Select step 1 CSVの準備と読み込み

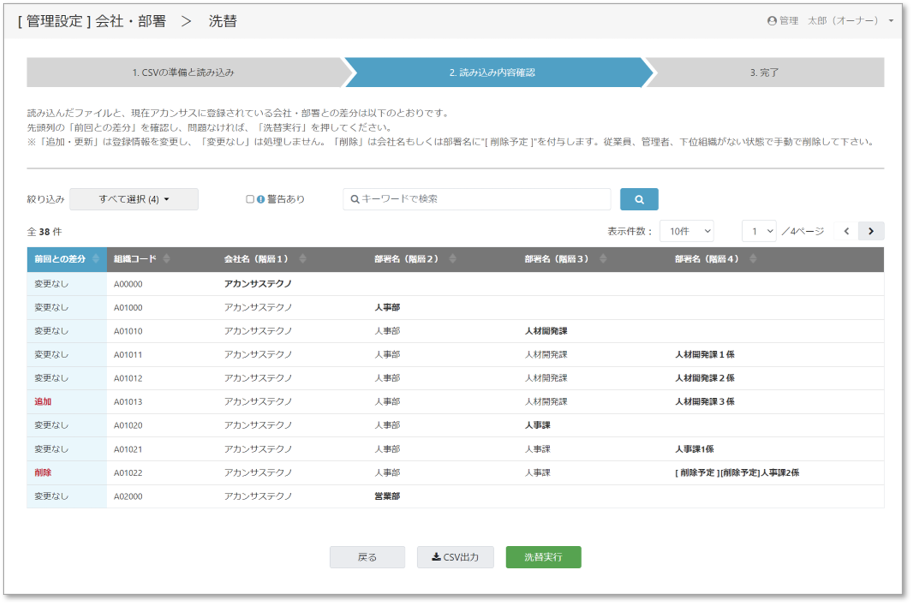point(183,72)
